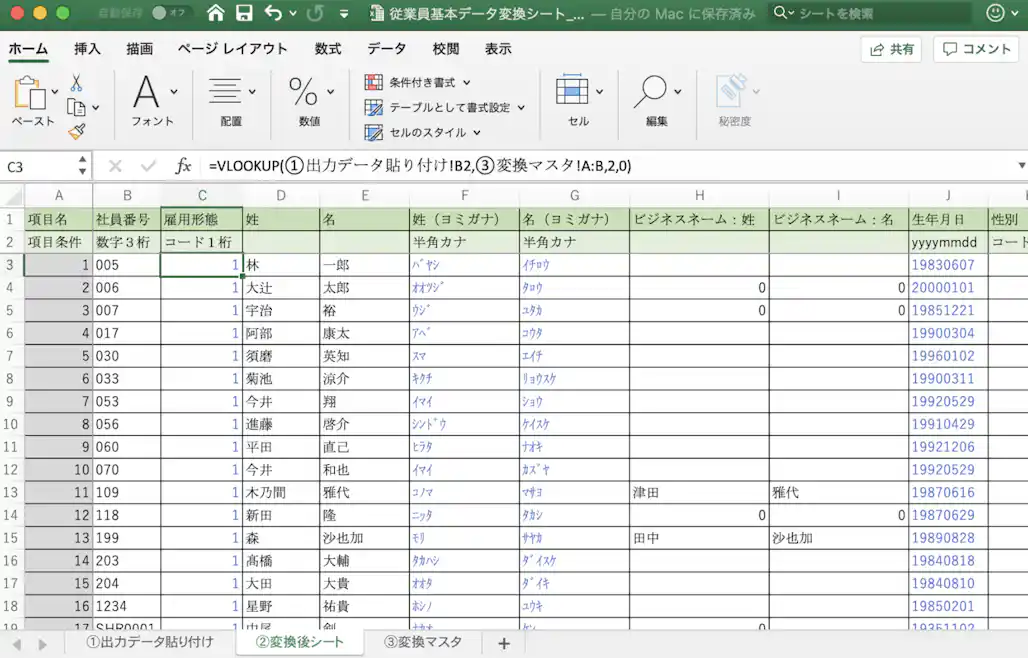Image resolution: width=1028 pixels, height=658 pixels.
Task: Expand the formula bar with its chevron
Action: point(1019,165)
